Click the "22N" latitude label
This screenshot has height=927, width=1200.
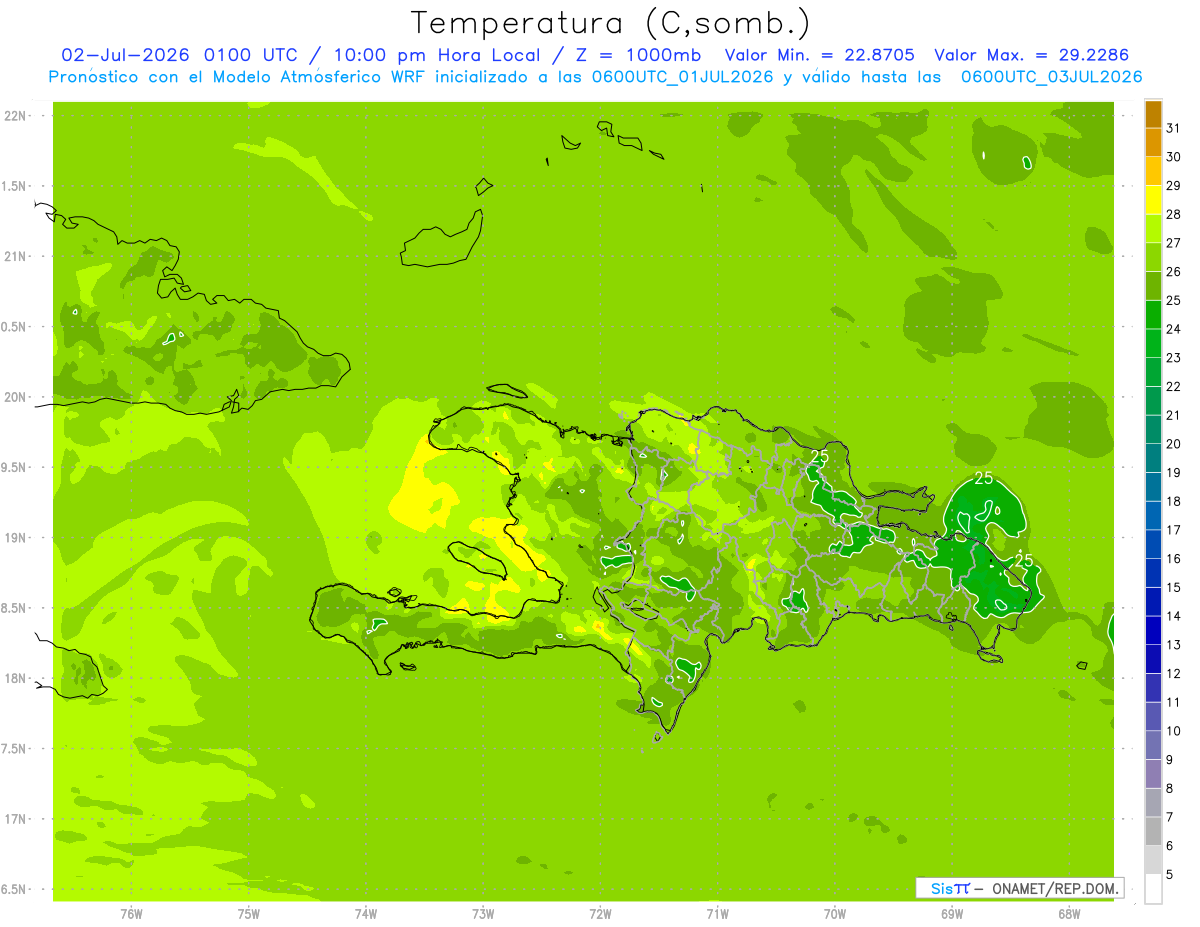point(17,116)
